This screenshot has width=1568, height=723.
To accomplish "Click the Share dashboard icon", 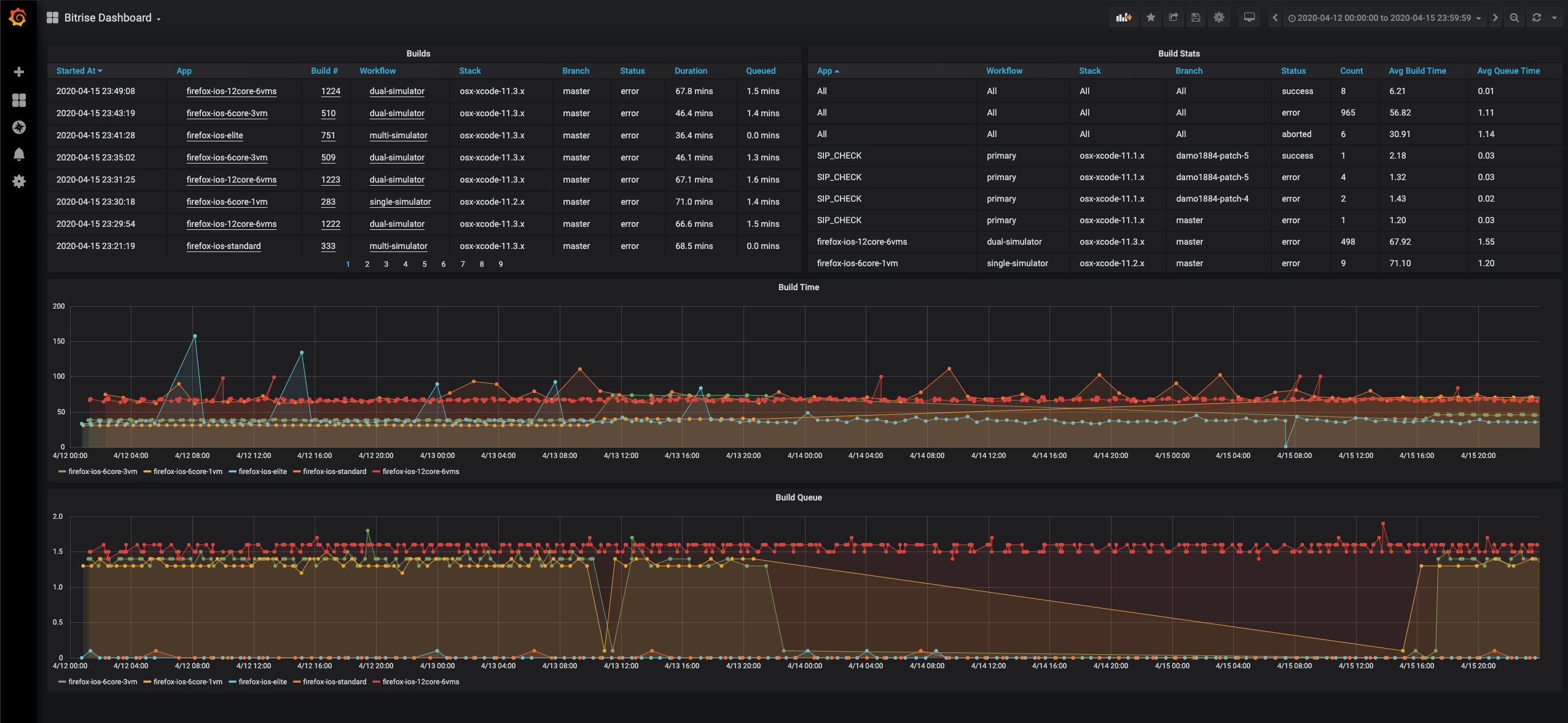I will [x=1173, y=18].
